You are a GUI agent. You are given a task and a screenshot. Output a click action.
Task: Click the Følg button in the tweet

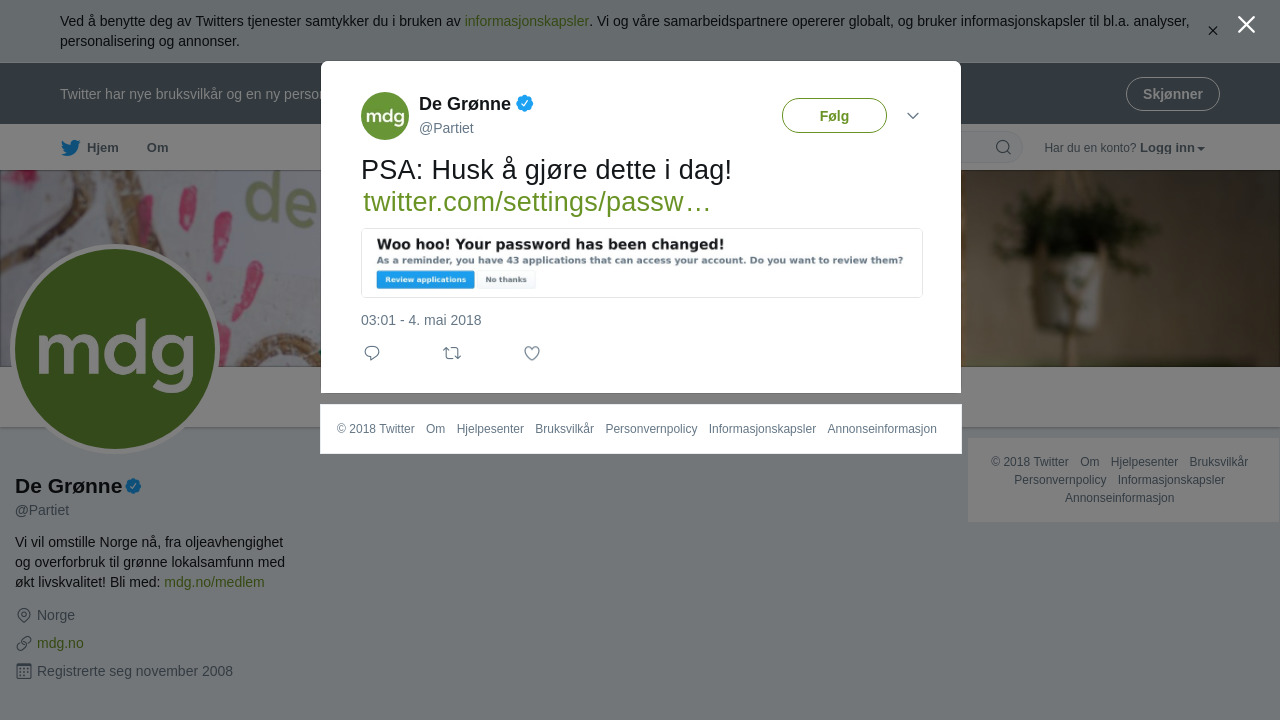click(834, 116)
